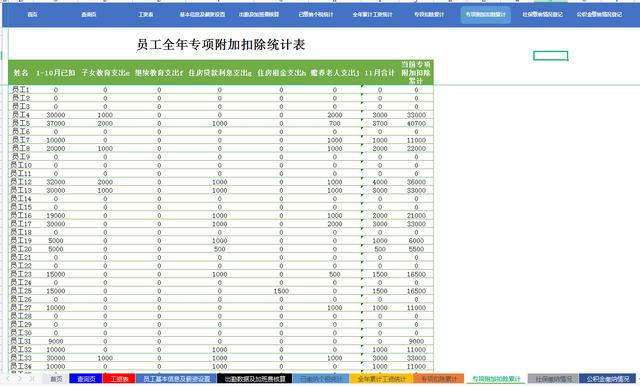Select the active 专项附加扣除累计 sheet tab

tap(496, 379)
